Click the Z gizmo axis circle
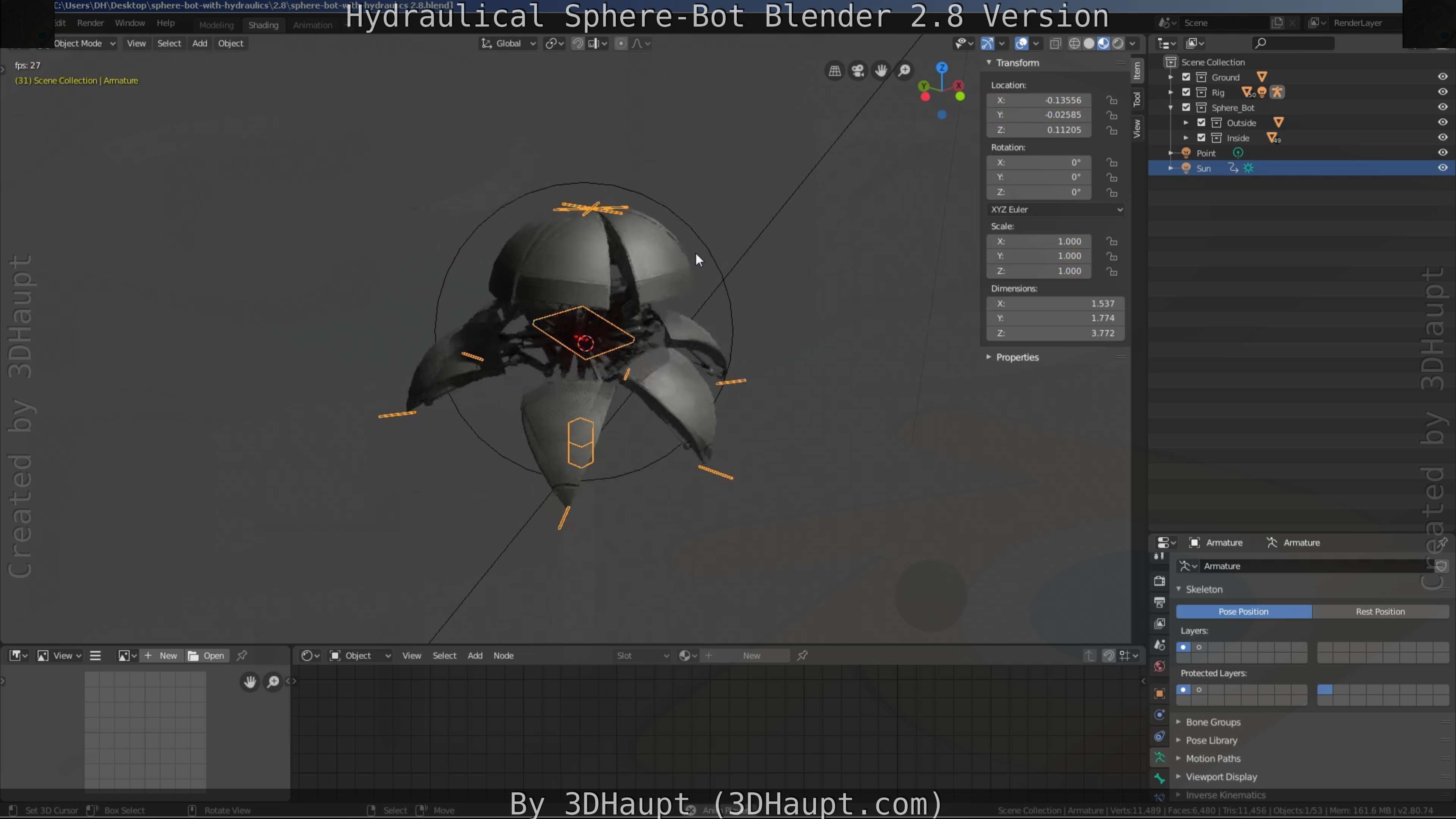 (x=941, y=67)
